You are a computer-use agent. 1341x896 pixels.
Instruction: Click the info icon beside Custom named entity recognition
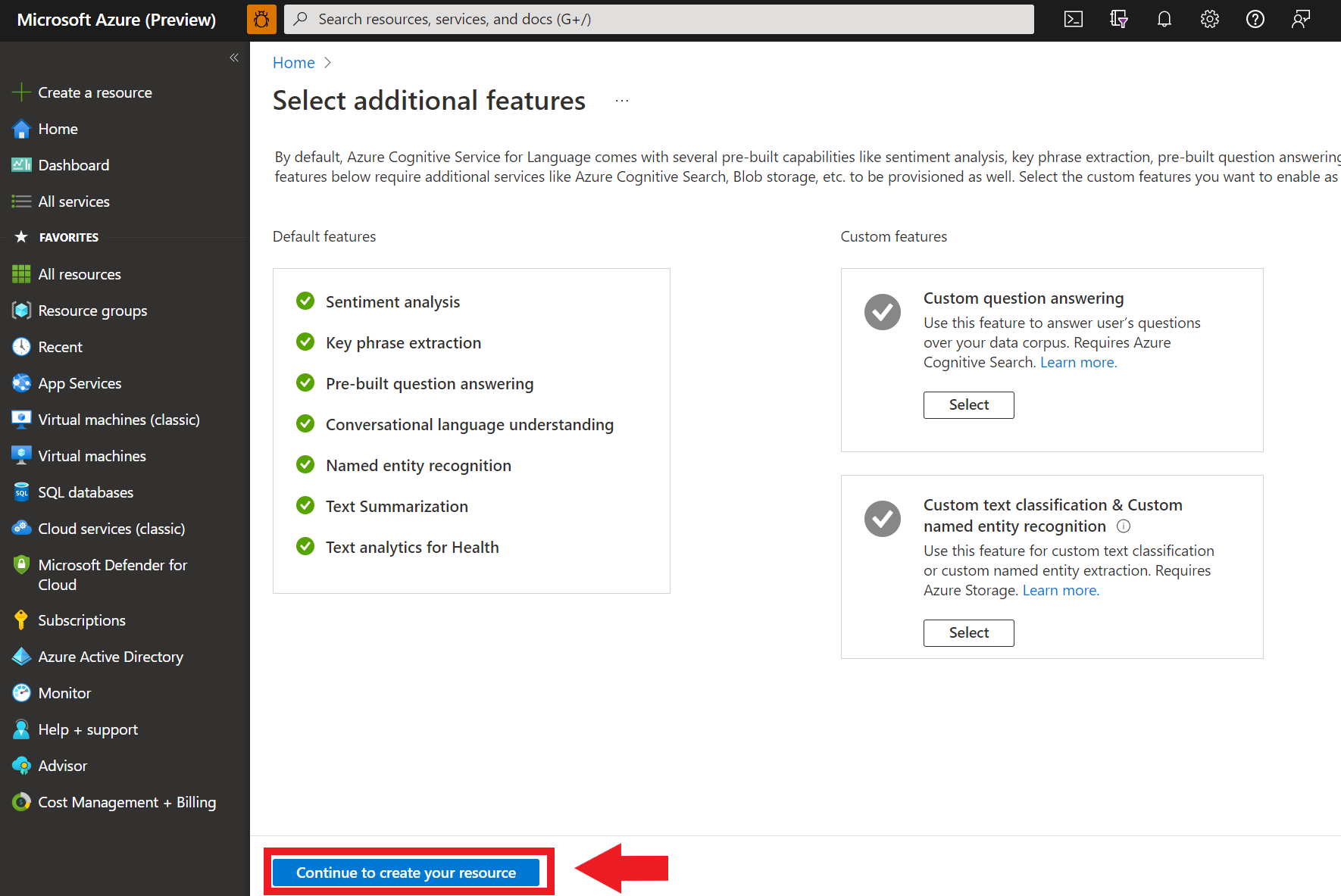[1124, 526]
